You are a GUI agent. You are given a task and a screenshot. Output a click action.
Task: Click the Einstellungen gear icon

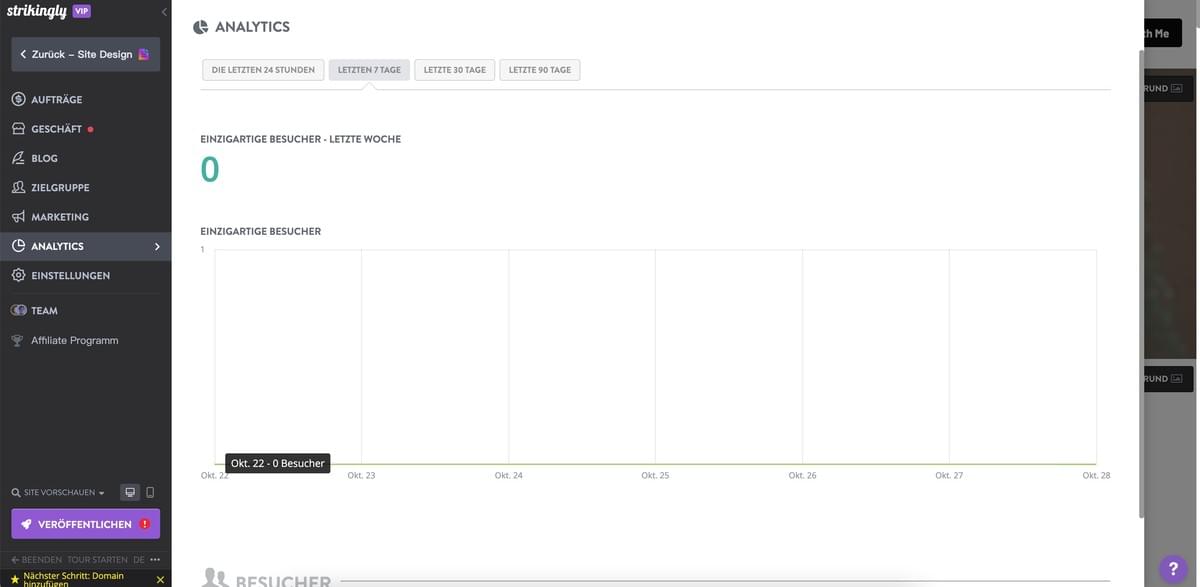(18, 275)
